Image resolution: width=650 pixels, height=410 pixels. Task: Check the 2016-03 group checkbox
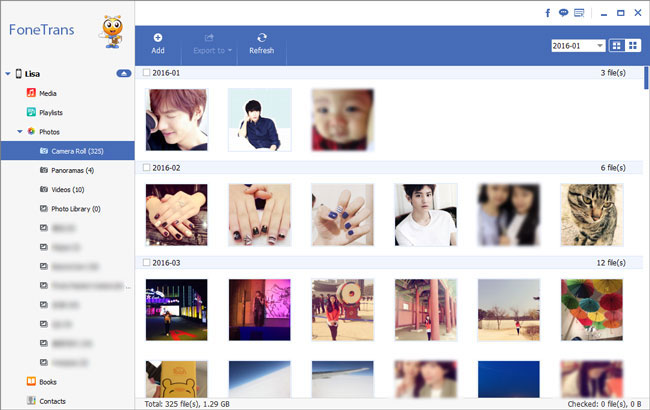[146, 262]
